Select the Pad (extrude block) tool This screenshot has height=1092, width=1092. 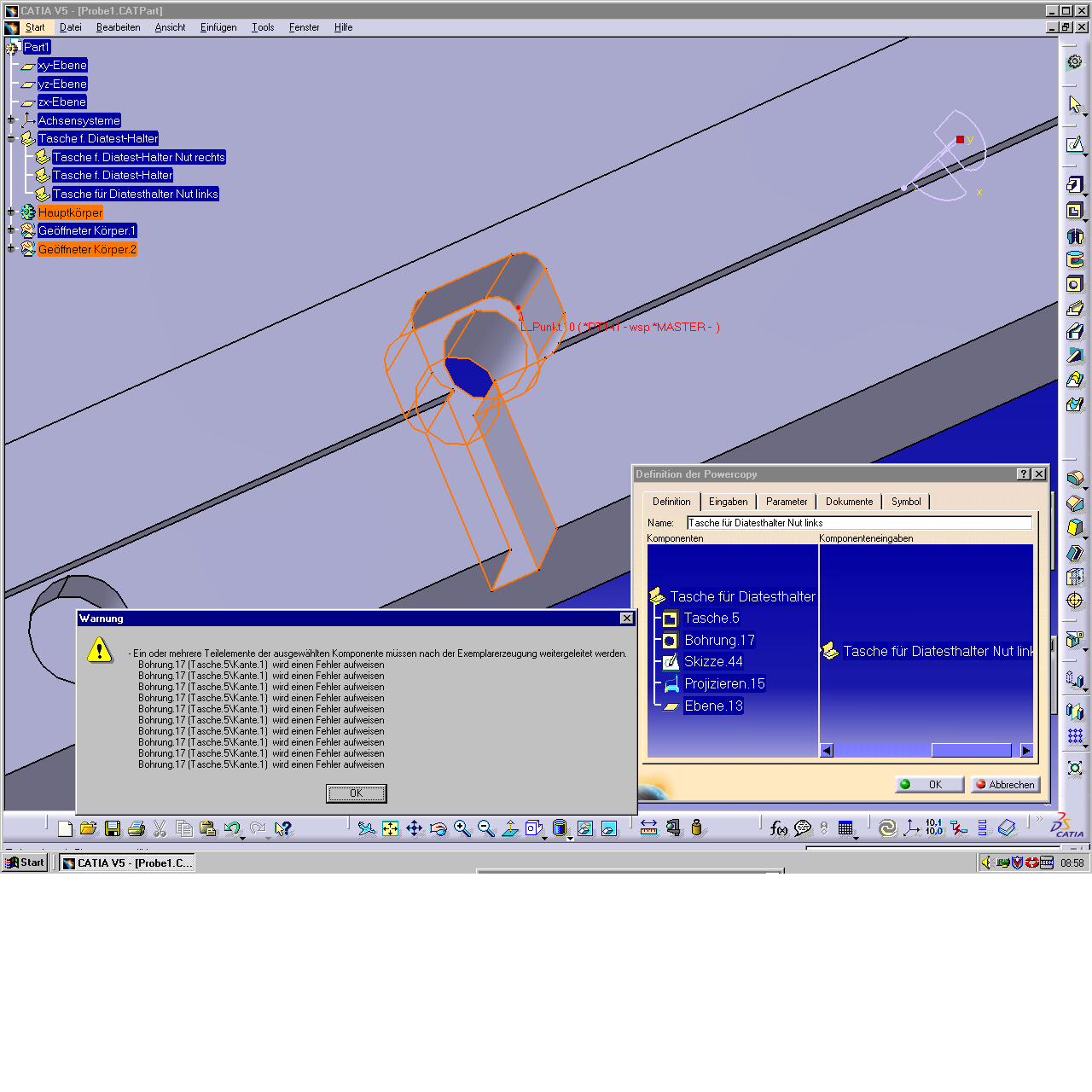click(x=1074, y=184)
